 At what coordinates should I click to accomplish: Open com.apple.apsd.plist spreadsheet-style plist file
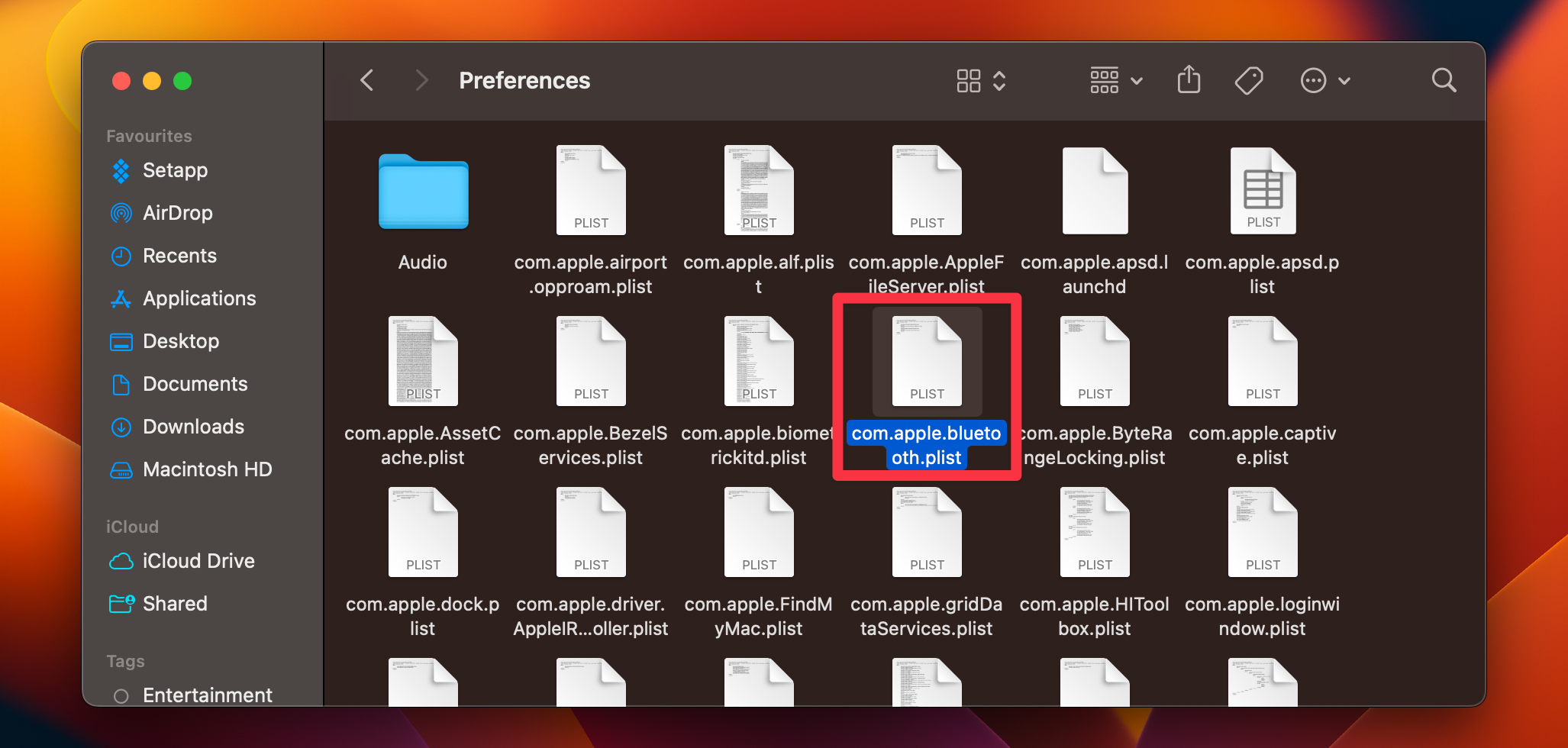[1261, 191]
